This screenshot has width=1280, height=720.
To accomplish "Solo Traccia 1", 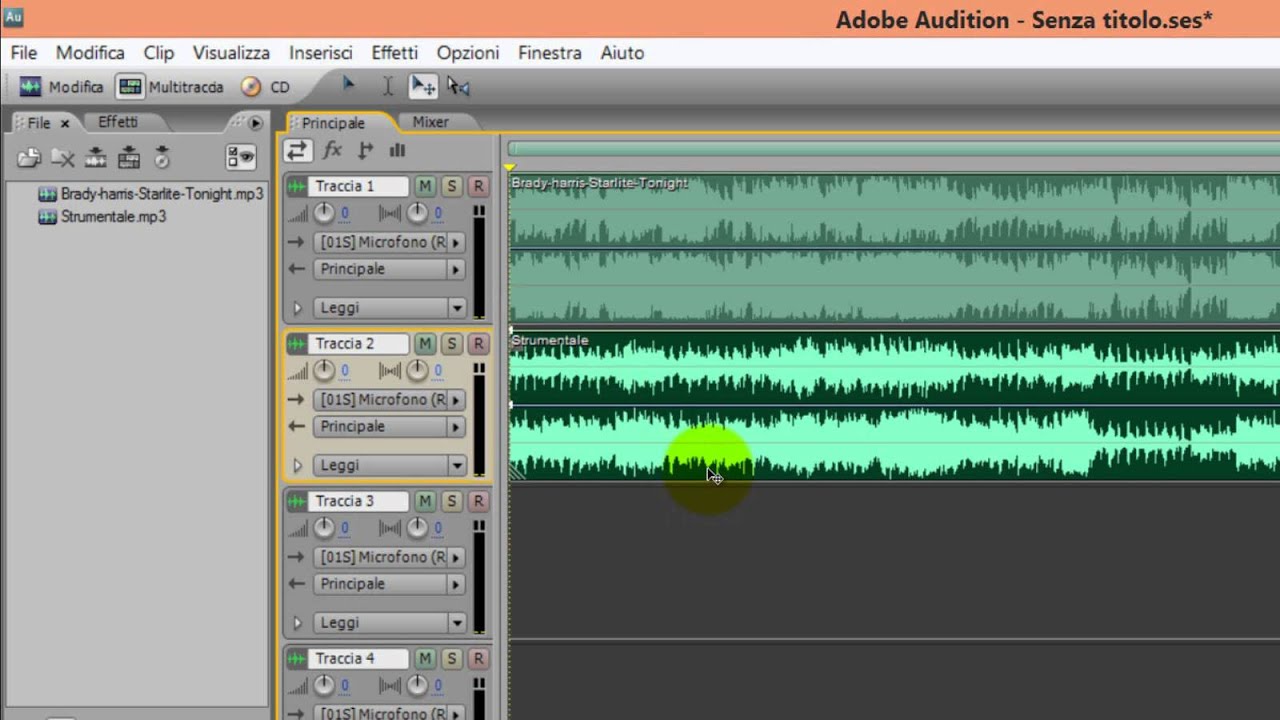I will (x=452, y=186).
